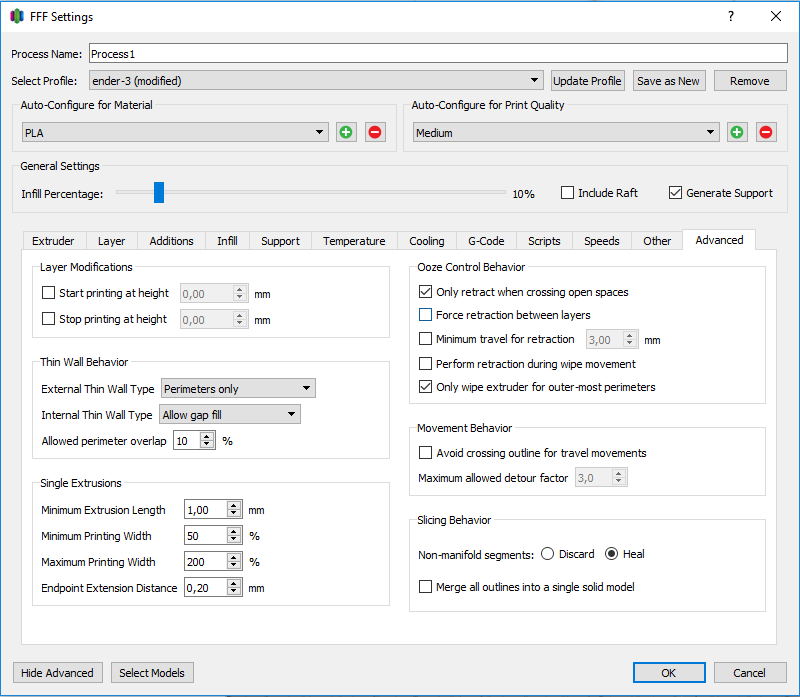Check Merge all outlines into single solid model
This screenshot has width=800, height=697.
[425, 587]
